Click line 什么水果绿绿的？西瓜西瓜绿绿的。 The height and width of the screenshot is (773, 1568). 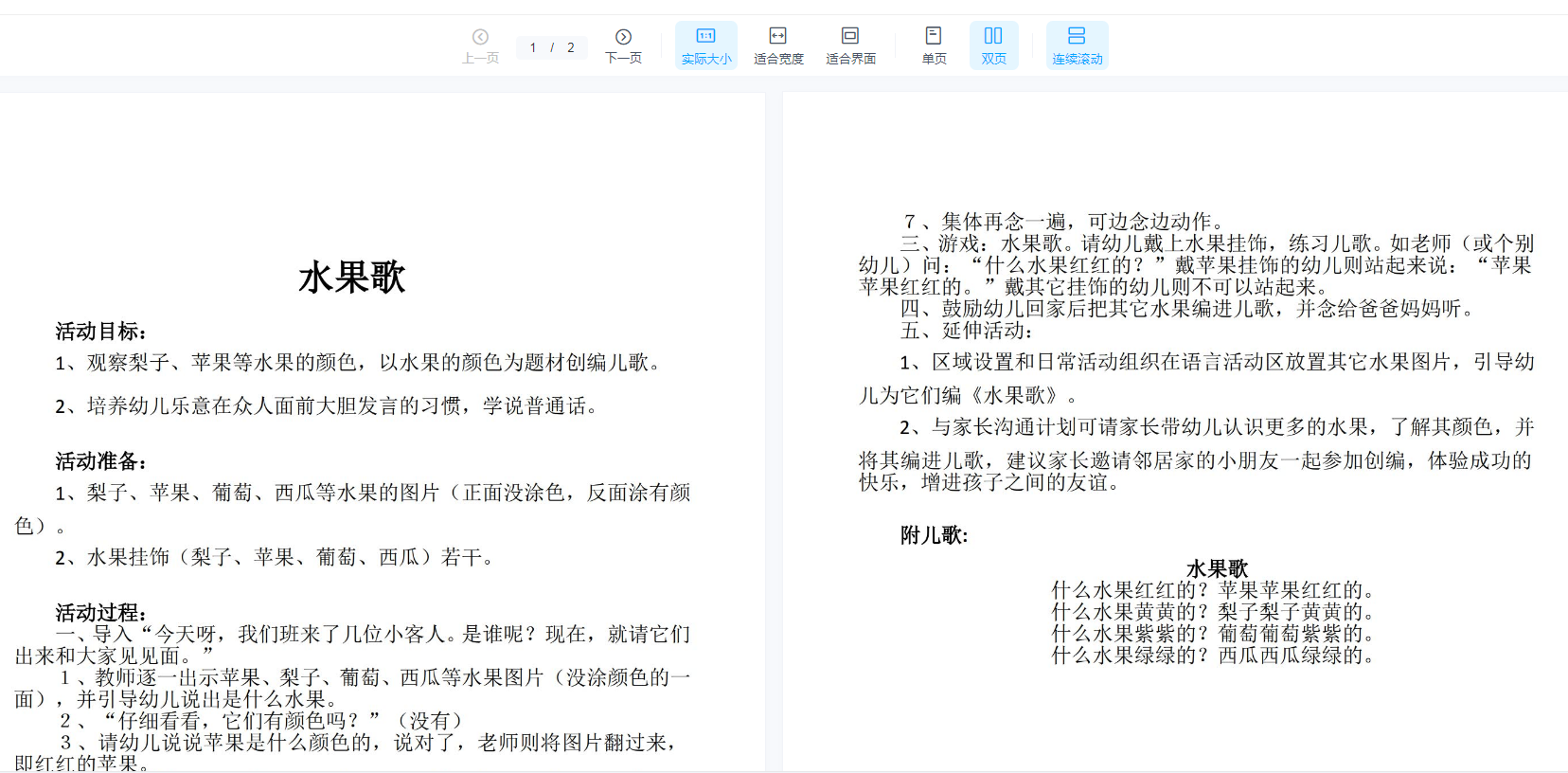pos(1213,656)
